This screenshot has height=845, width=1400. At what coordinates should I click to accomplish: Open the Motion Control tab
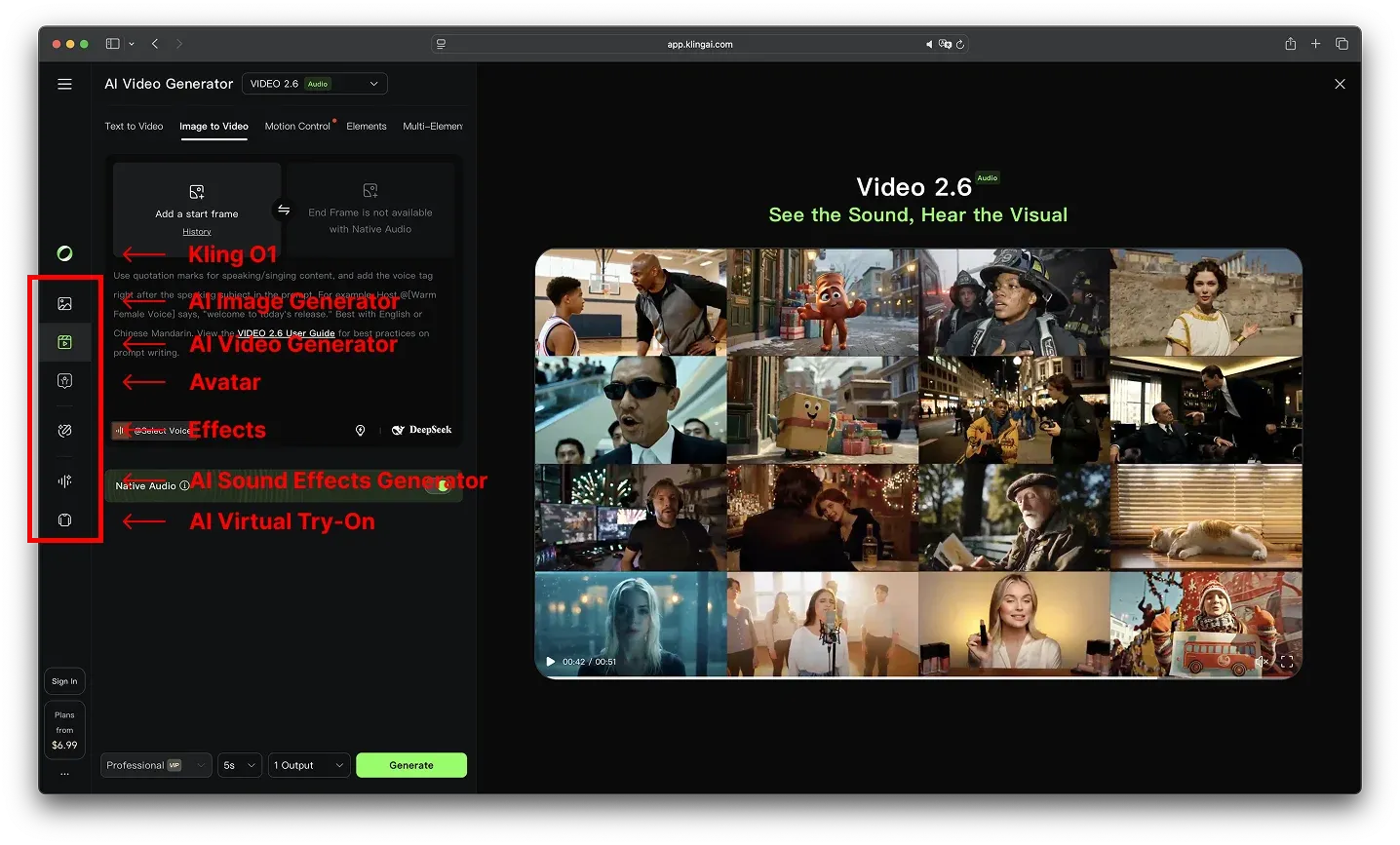(x=298, y=126)
